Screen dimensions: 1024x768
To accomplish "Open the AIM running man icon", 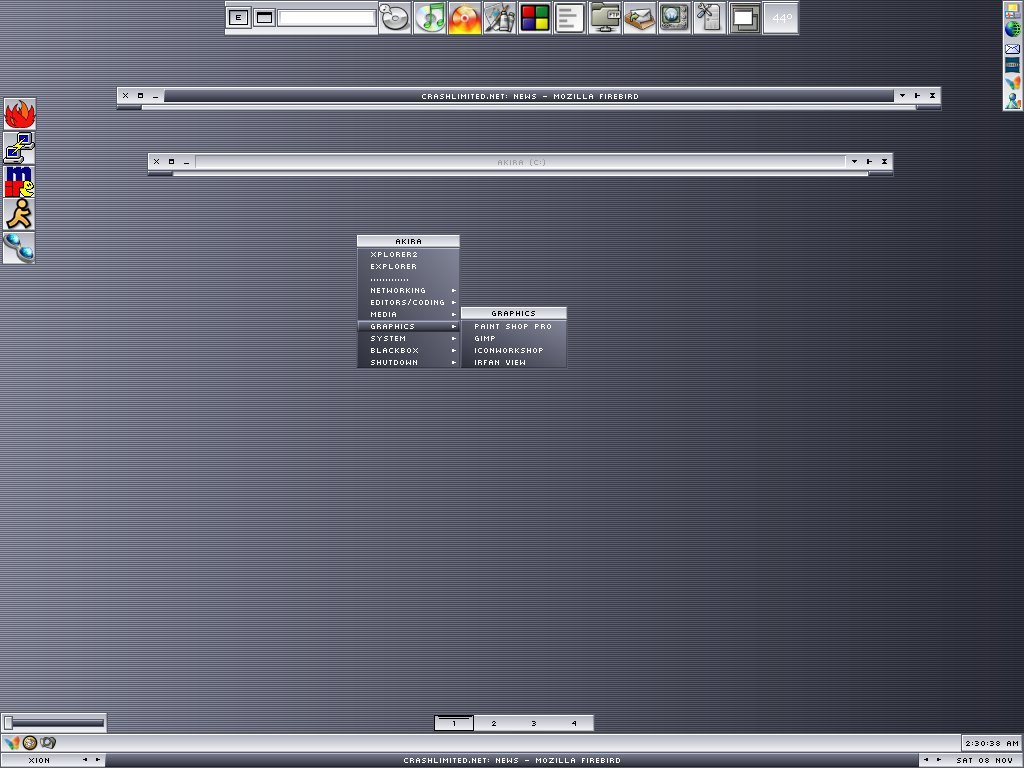I will (20, 214).
